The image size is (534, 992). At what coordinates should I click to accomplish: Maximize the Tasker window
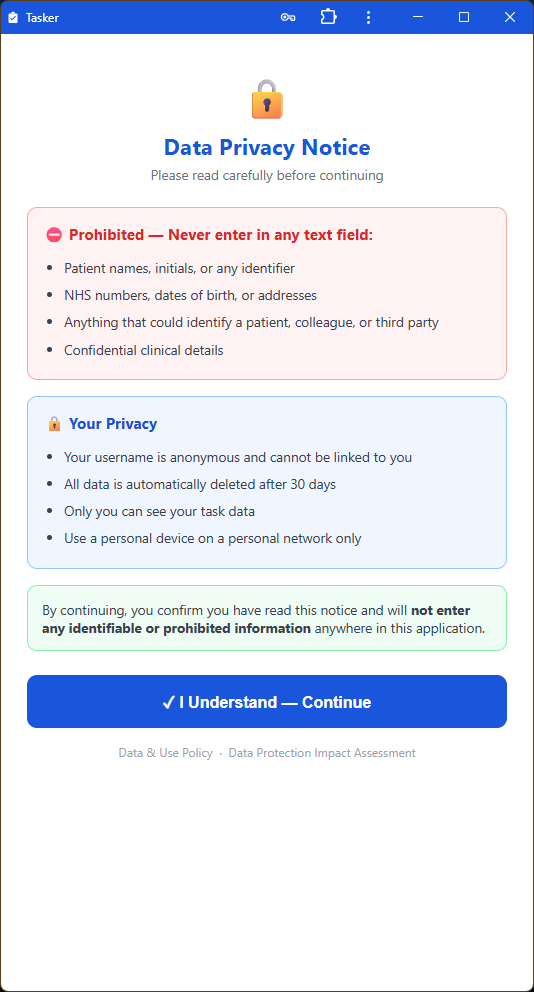pyautogui.click(x=464, y=17)
